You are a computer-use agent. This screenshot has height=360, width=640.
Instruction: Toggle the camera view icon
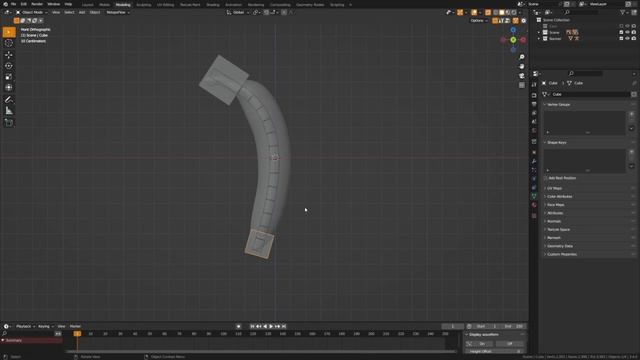coord(522,76)
